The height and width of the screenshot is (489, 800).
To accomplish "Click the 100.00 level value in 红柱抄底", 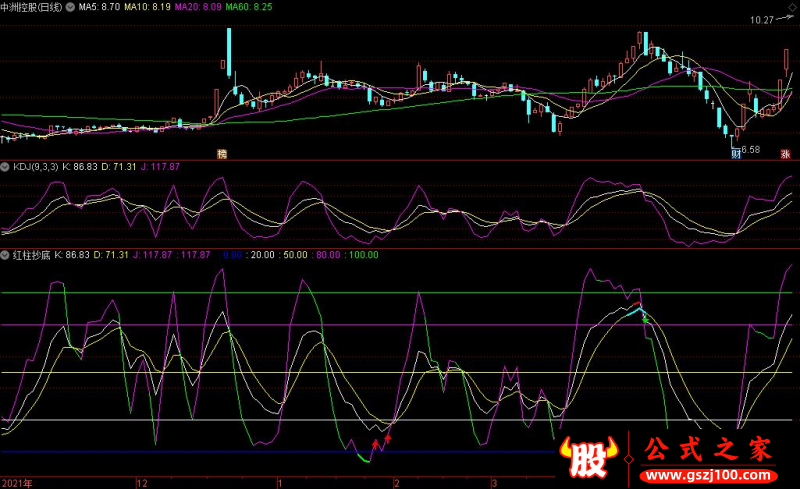I will 363,255.
